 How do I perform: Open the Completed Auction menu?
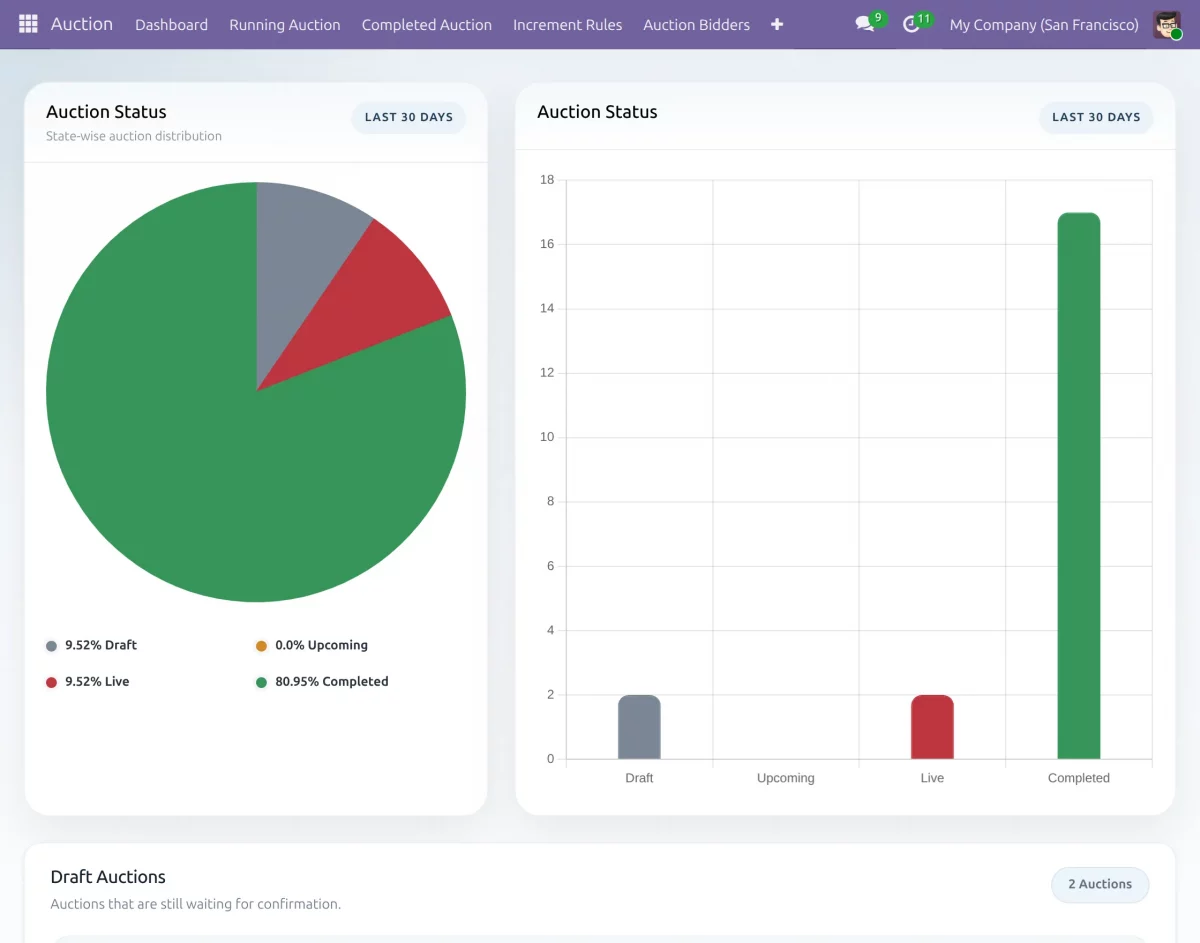click(427, 24)
